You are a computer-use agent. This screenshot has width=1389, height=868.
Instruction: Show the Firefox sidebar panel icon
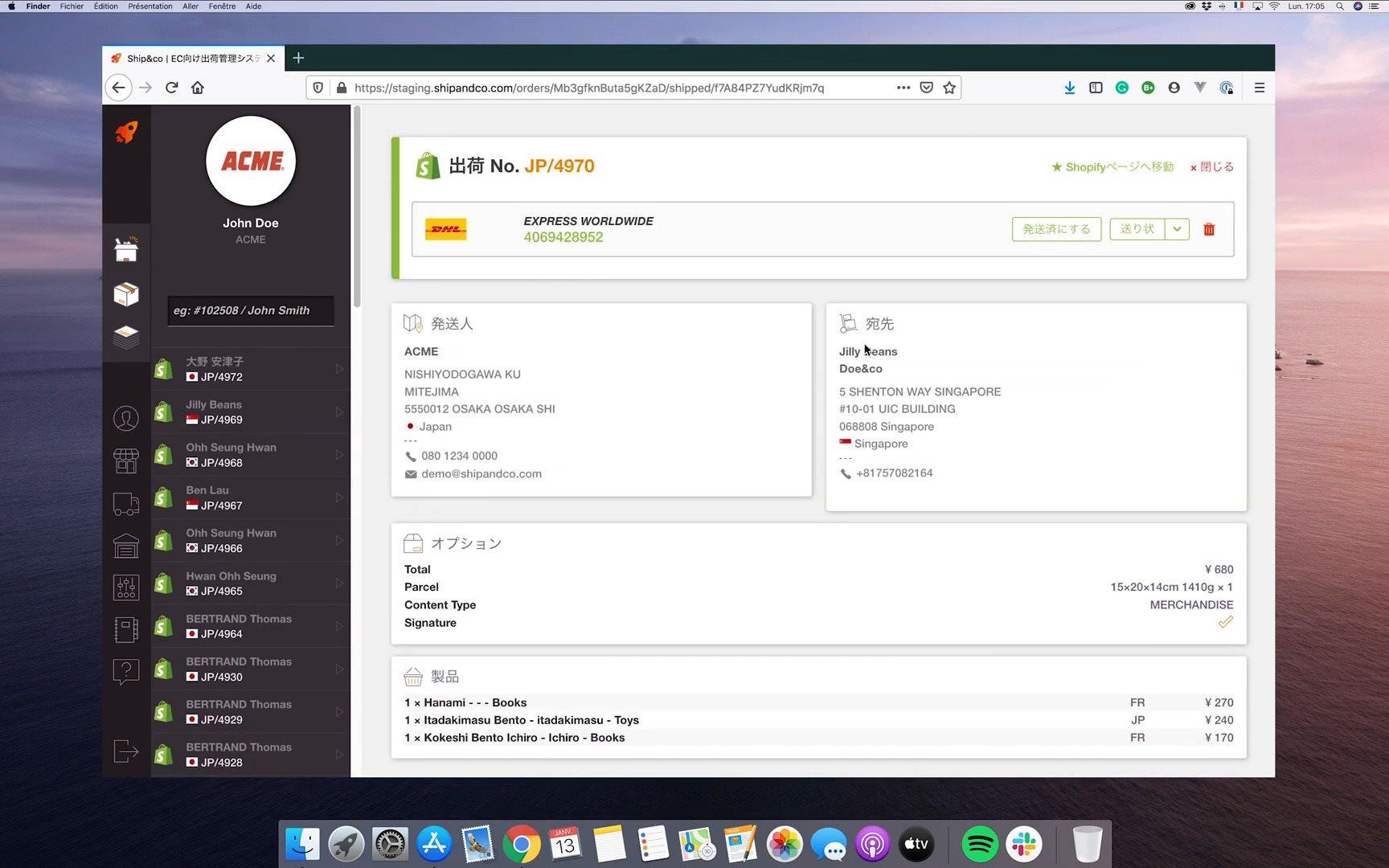click(x=1096, y=88)
